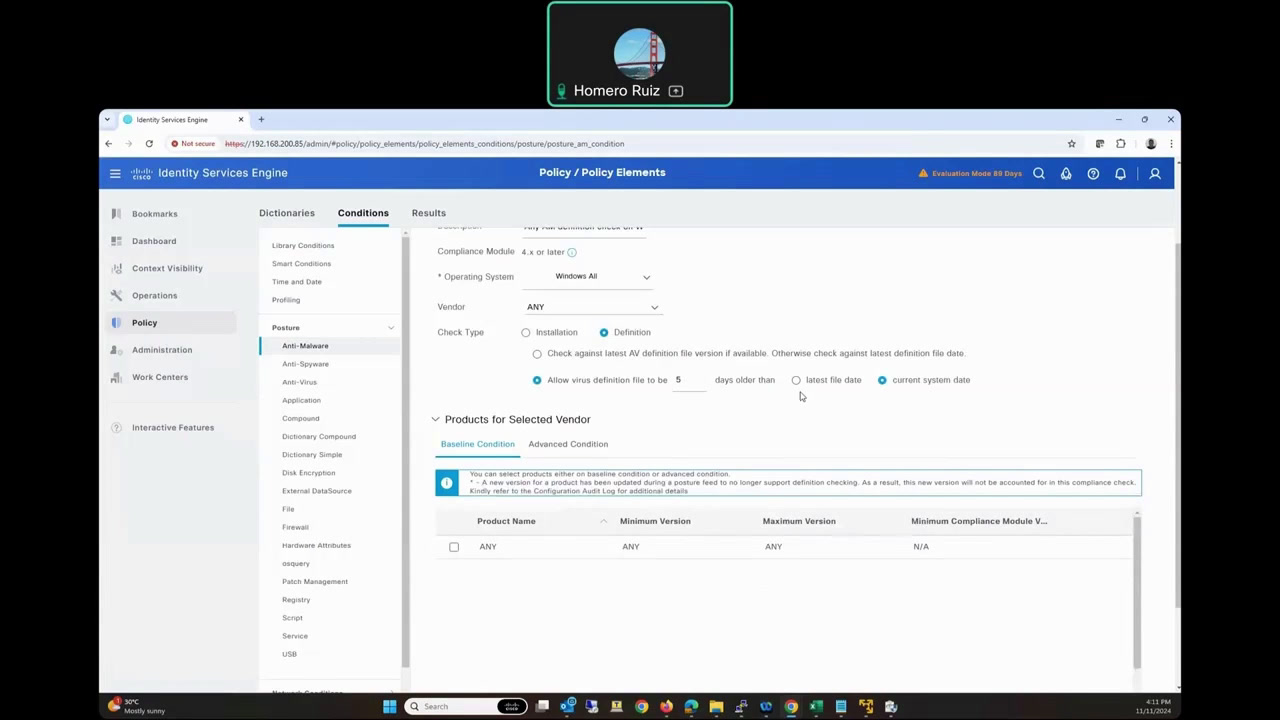Bookmark this page with the star icon
1280x720 pixels.
click(x=1071, y=144)
